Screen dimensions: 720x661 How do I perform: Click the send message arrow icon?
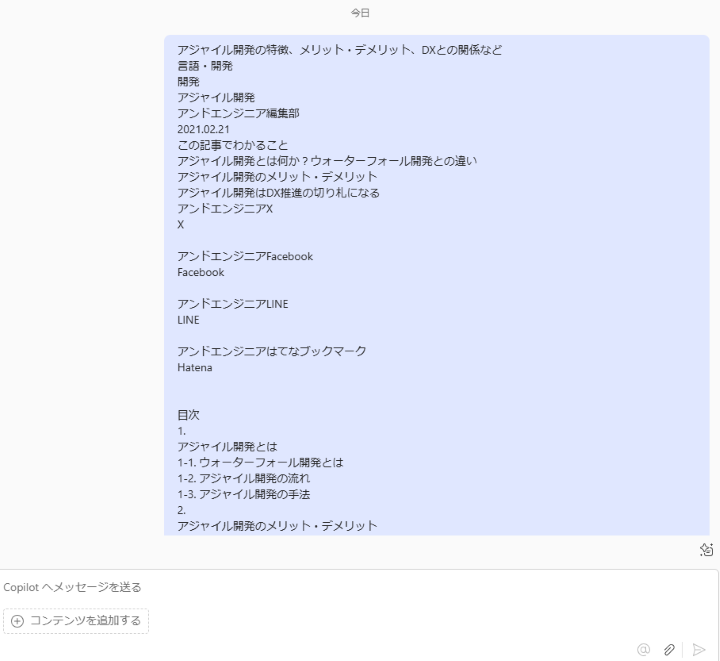coord(698,650)
